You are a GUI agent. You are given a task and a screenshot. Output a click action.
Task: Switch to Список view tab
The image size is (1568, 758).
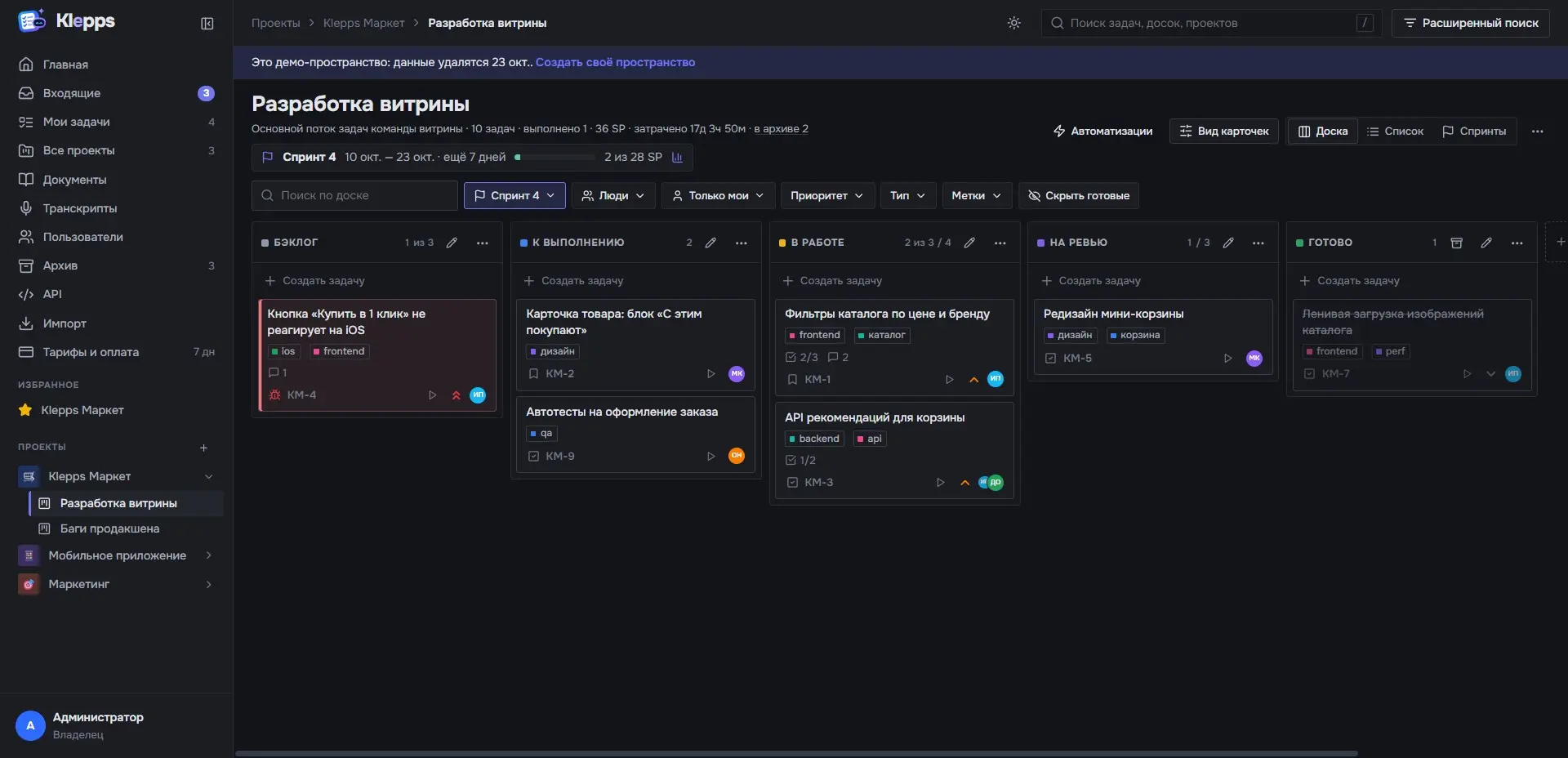1395,132
